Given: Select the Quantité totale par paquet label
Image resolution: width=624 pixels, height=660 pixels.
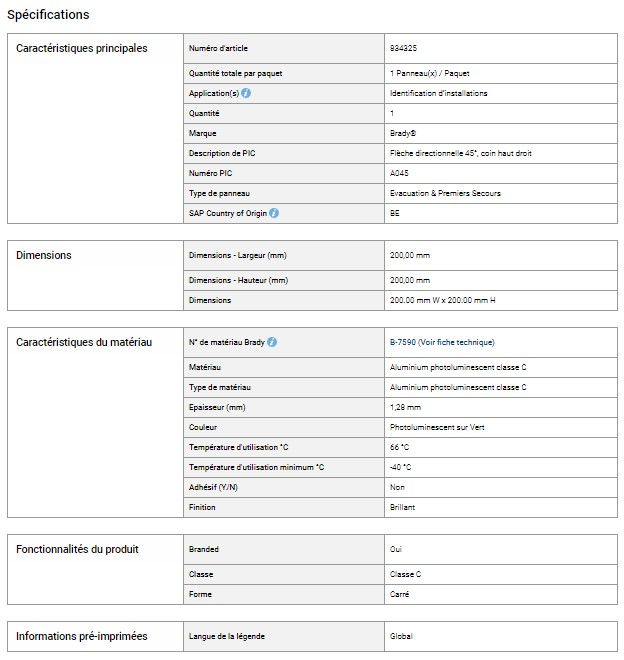Looking at the screenshot, I should click(237, 74).
